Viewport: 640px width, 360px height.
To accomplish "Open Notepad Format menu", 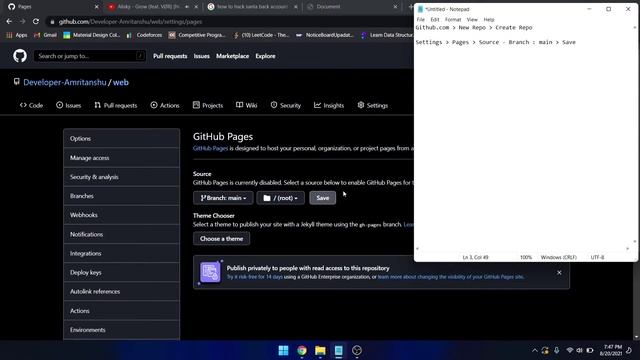I will pos(453,20).
